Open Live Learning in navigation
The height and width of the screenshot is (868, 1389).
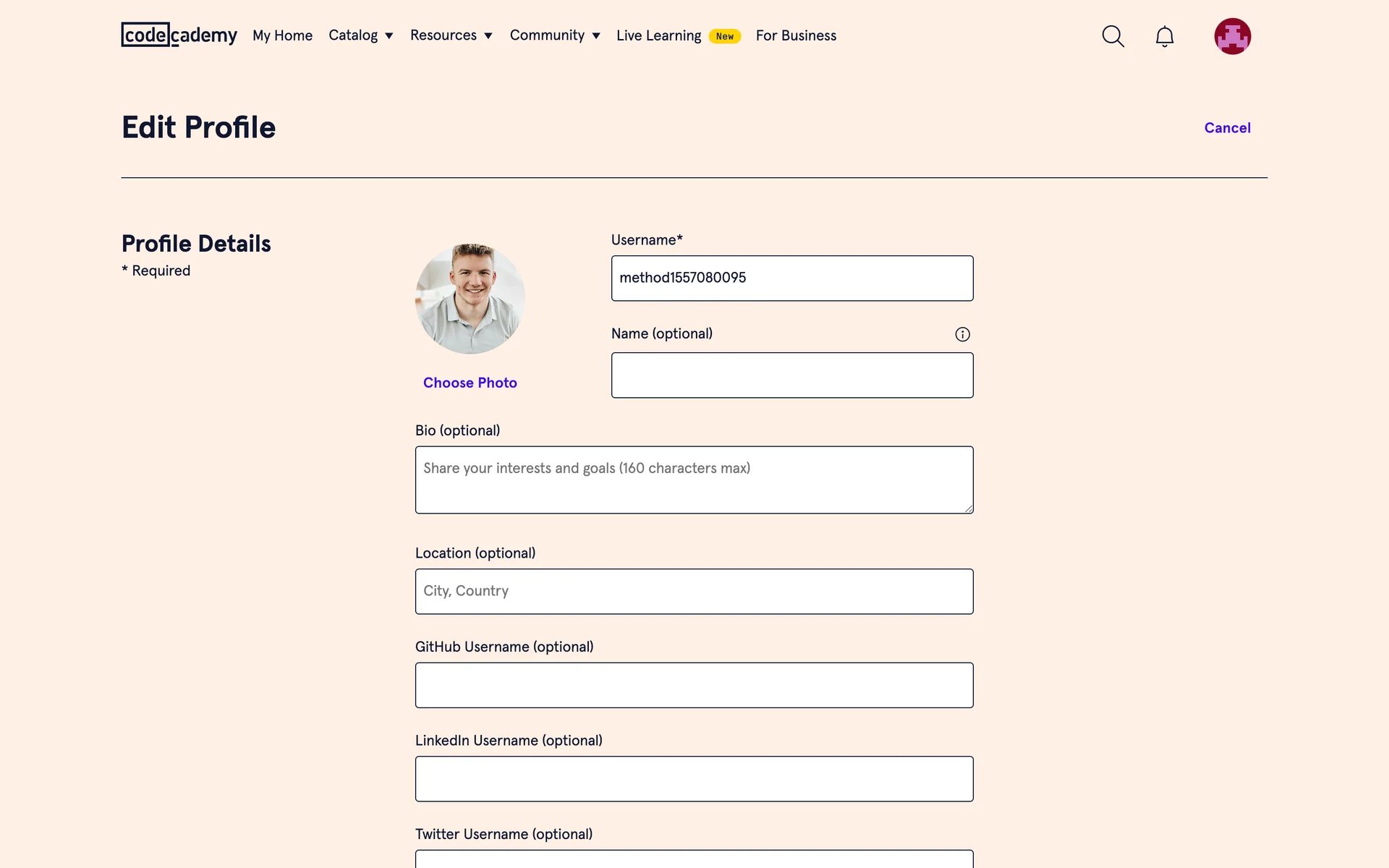tap(658, 35)
